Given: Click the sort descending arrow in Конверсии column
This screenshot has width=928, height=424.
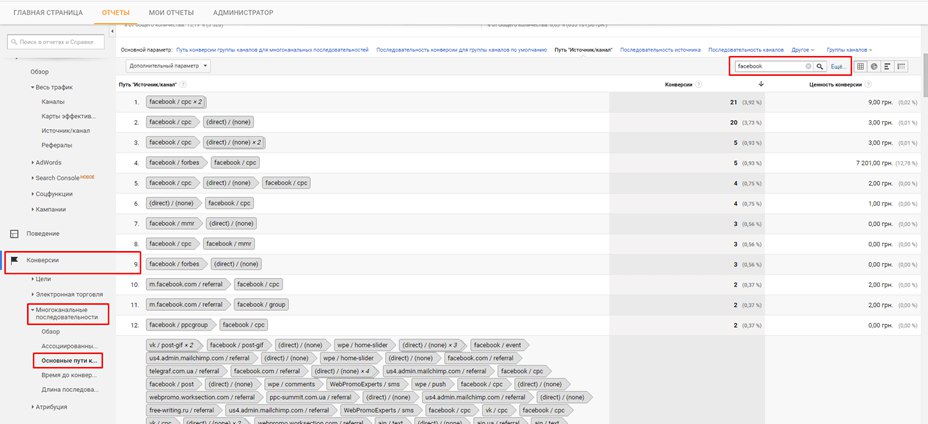Looking at the screenshot, I should [761, 84].
